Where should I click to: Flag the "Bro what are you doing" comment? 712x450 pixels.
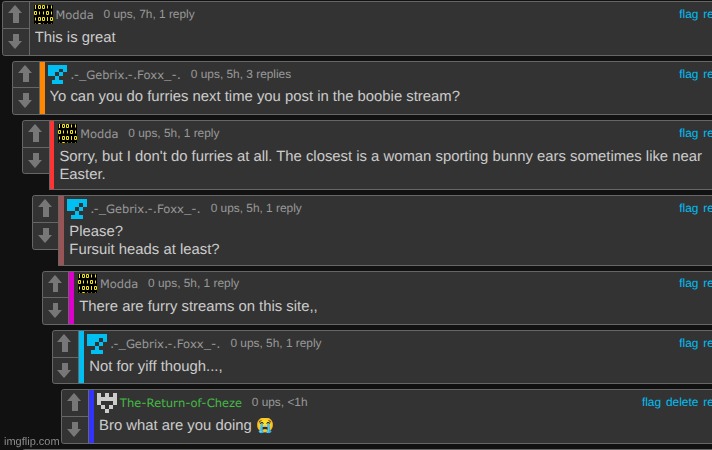coord(651,402)
